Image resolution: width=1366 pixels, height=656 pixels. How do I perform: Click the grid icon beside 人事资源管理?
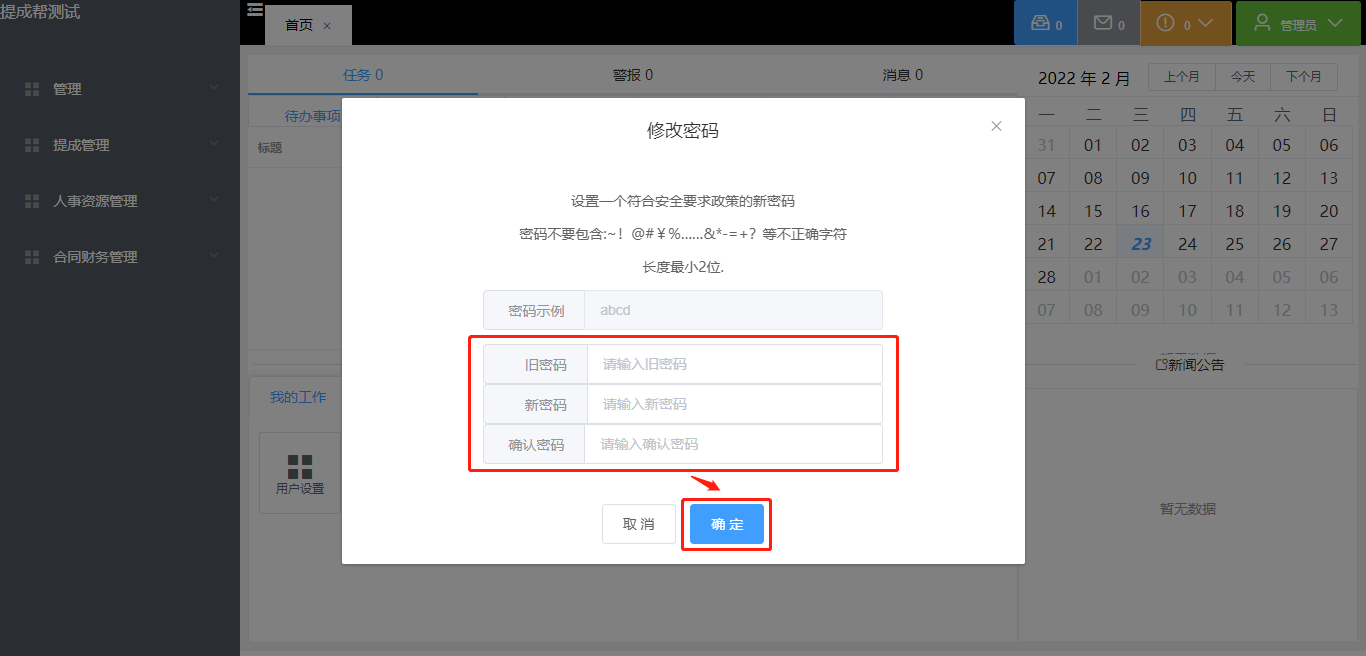pyautogui.click(x=32, y=201)
